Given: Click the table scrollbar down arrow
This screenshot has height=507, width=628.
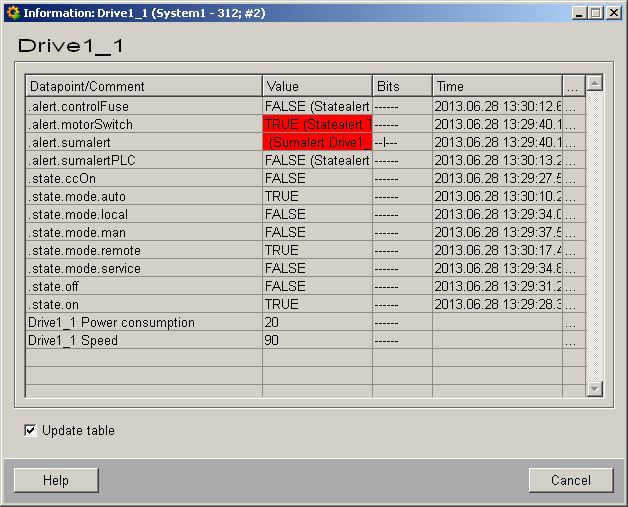Looking at the screenshot, I should (595, 388).
